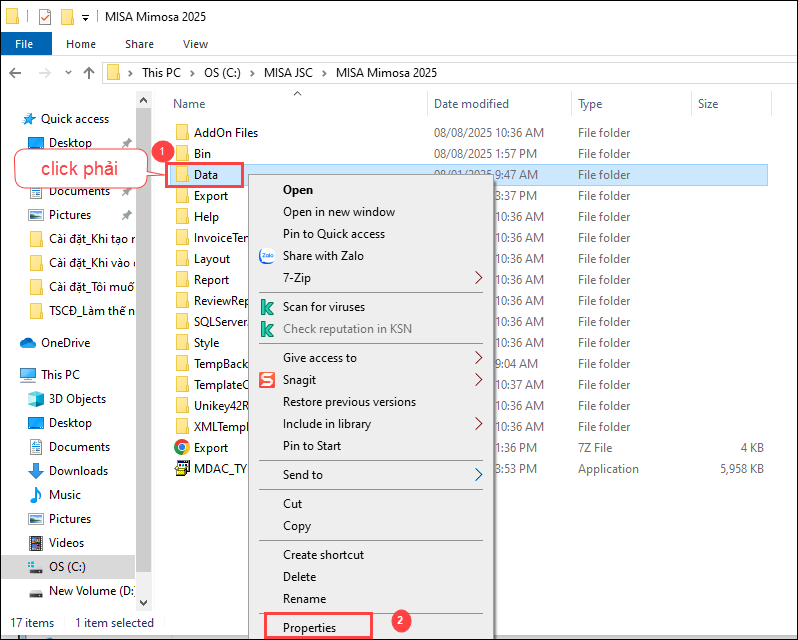The height and width of the screenshot is (640, 798).
Task: Click MISA JSC in the address path
Action: click(288, 73)
